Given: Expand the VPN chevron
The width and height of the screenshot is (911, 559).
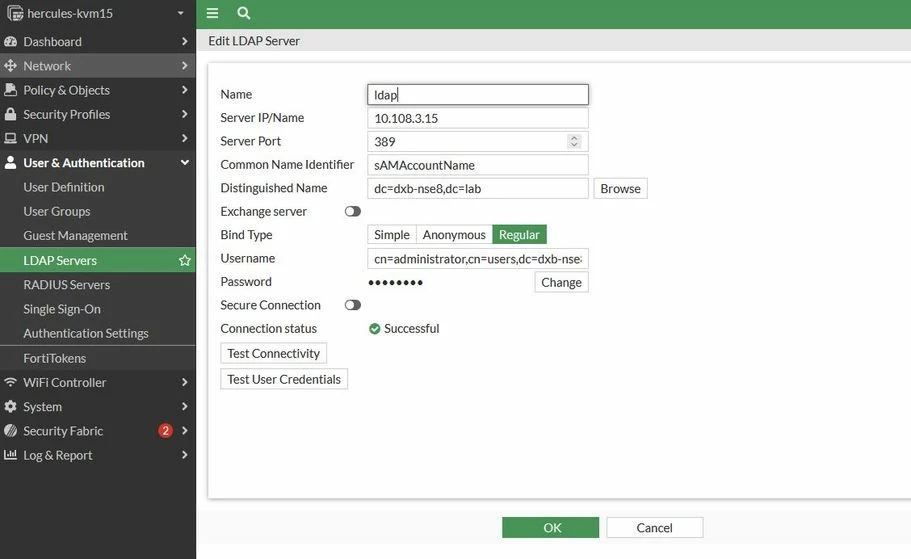Looking at the screenshot, I should 184,138.
